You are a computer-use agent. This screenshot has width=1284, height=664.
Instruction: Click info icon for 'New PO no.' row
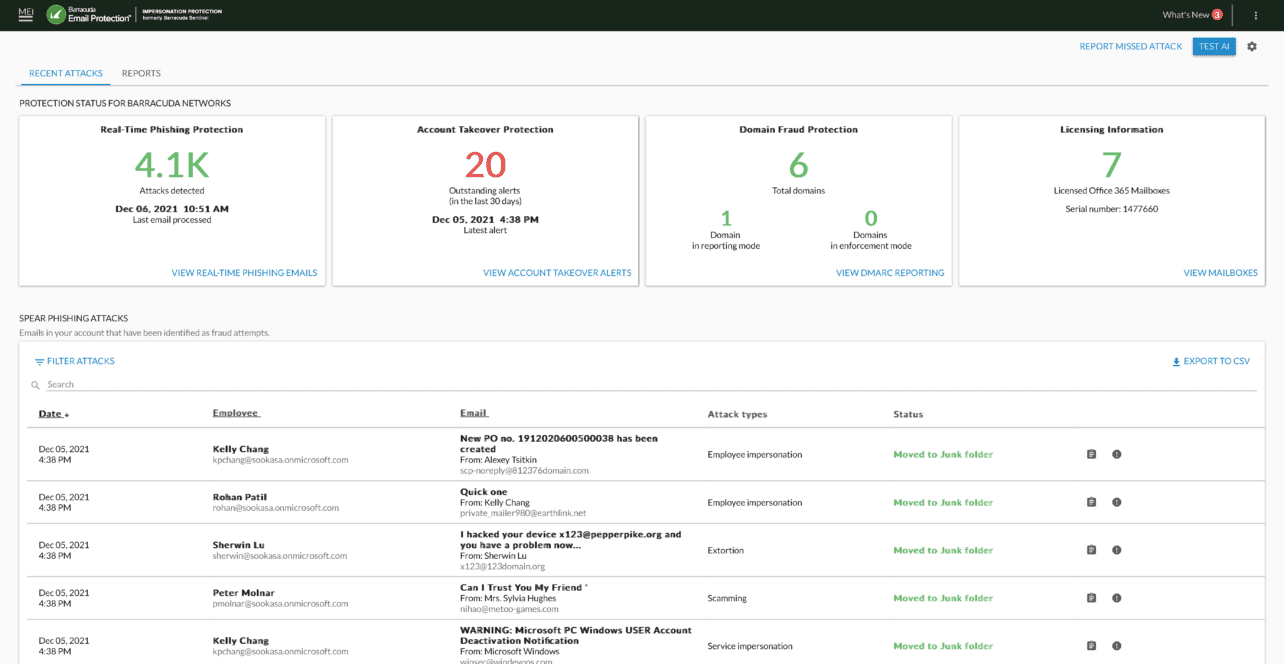click(1117, 455)
